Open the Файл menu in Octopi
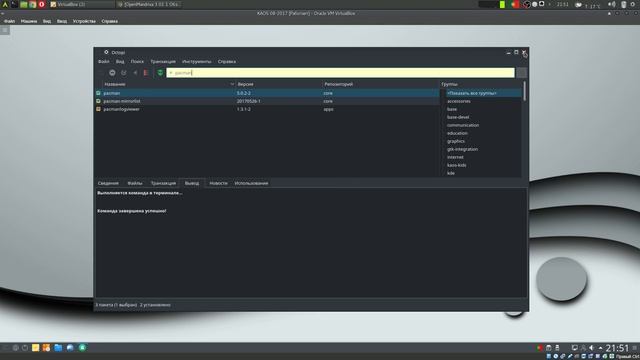The width and height of the screenshot is (640, 360). 104,62
